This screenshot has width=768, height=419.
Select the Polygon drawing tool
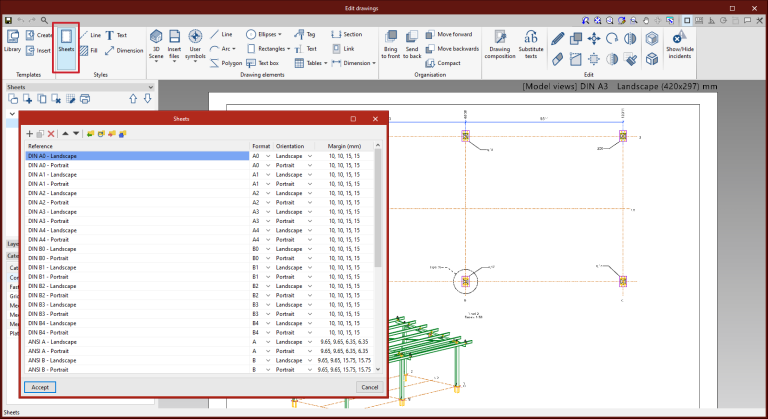(226, 62)
